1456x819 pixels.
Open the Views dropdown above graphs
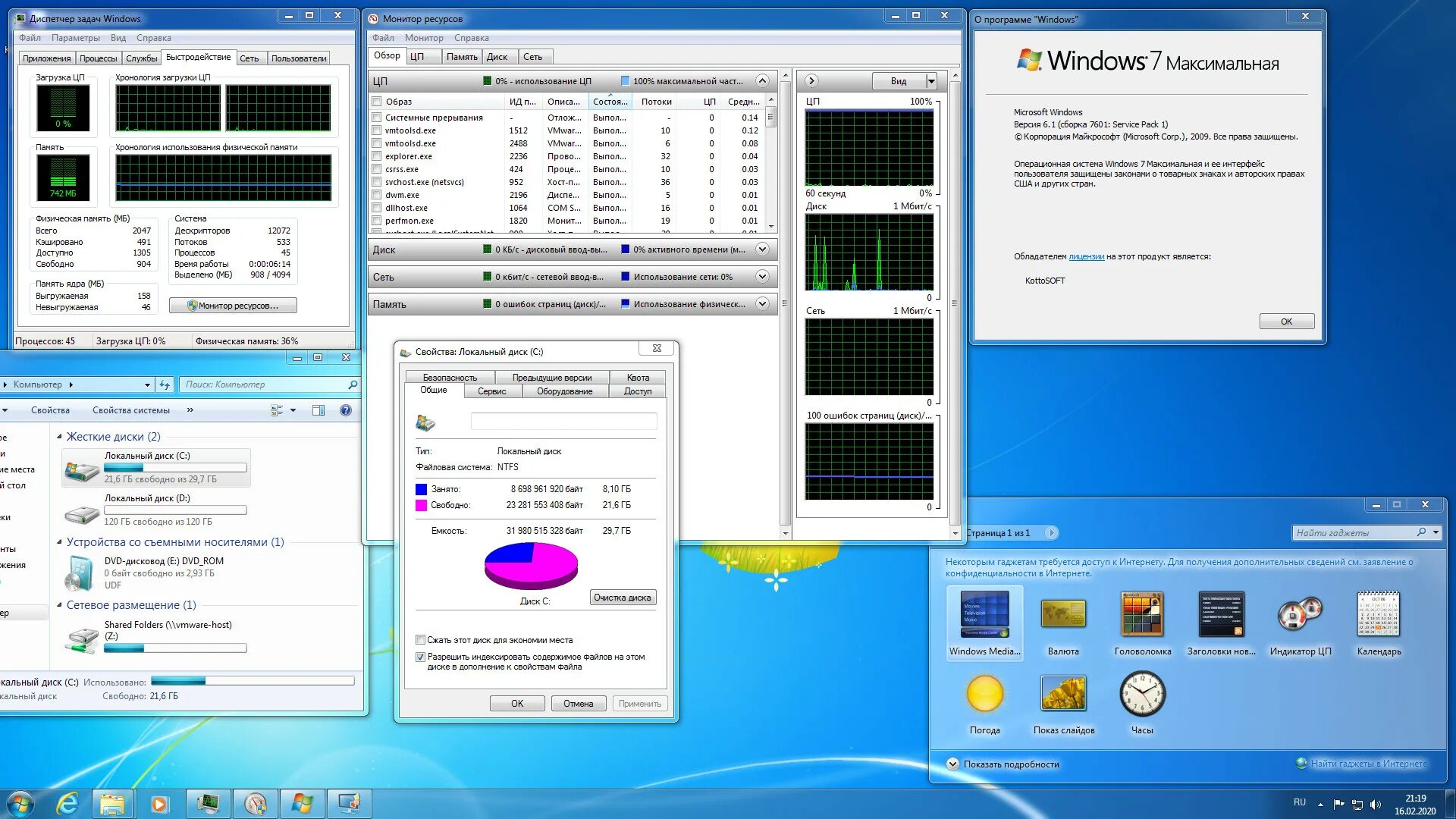(x=931, y=81)
